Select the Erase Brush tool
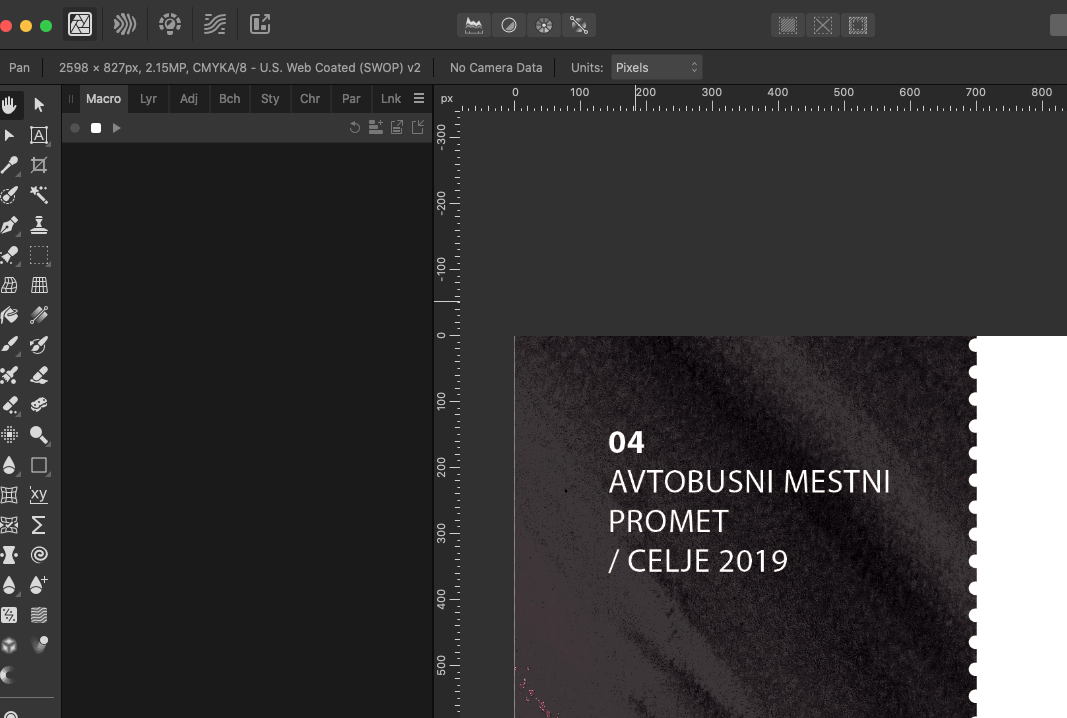1067x718 pixels. click(x=39, y=375)
